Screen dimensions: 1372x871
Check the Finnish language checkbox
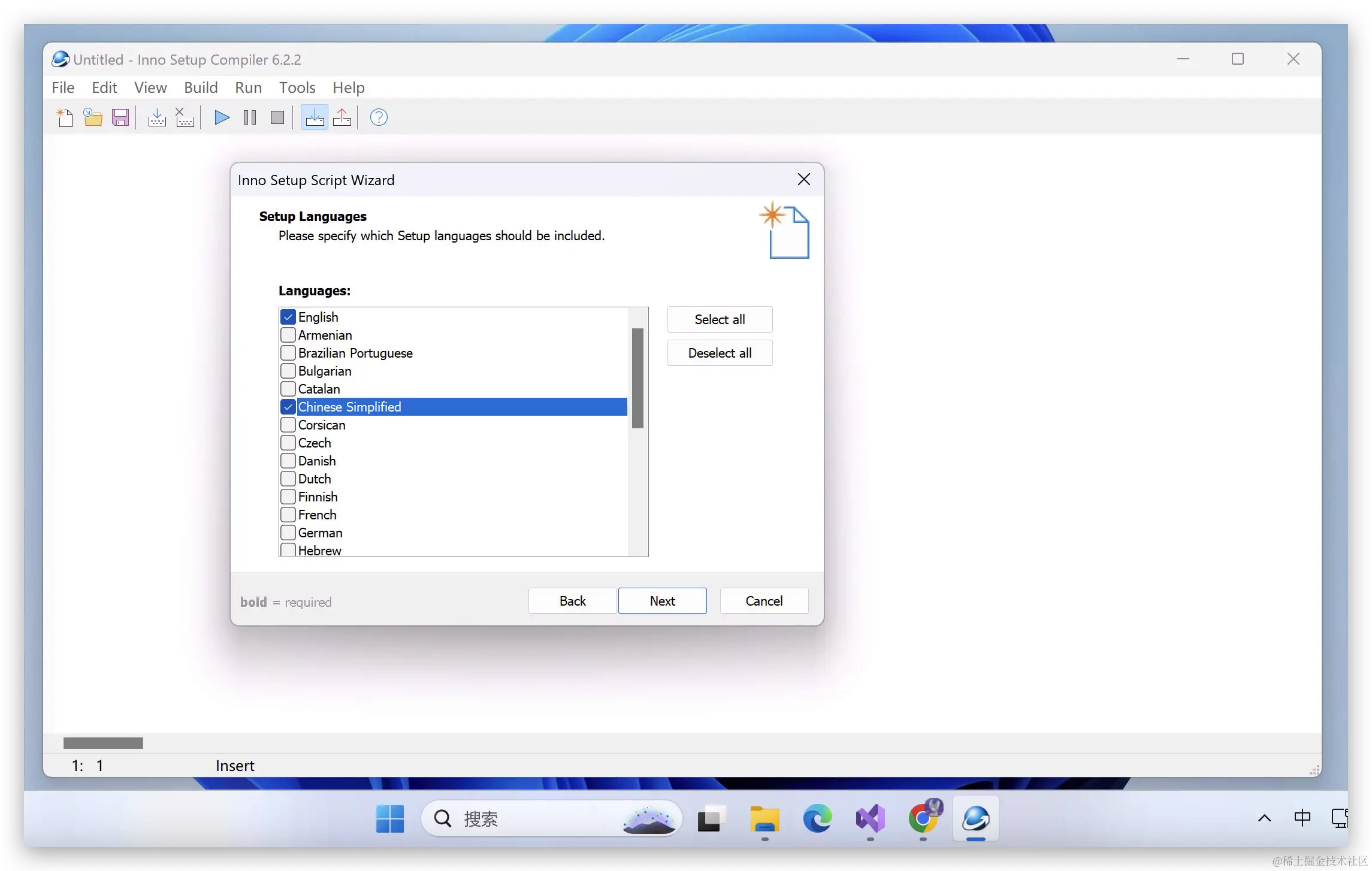[x=288, y=497]
